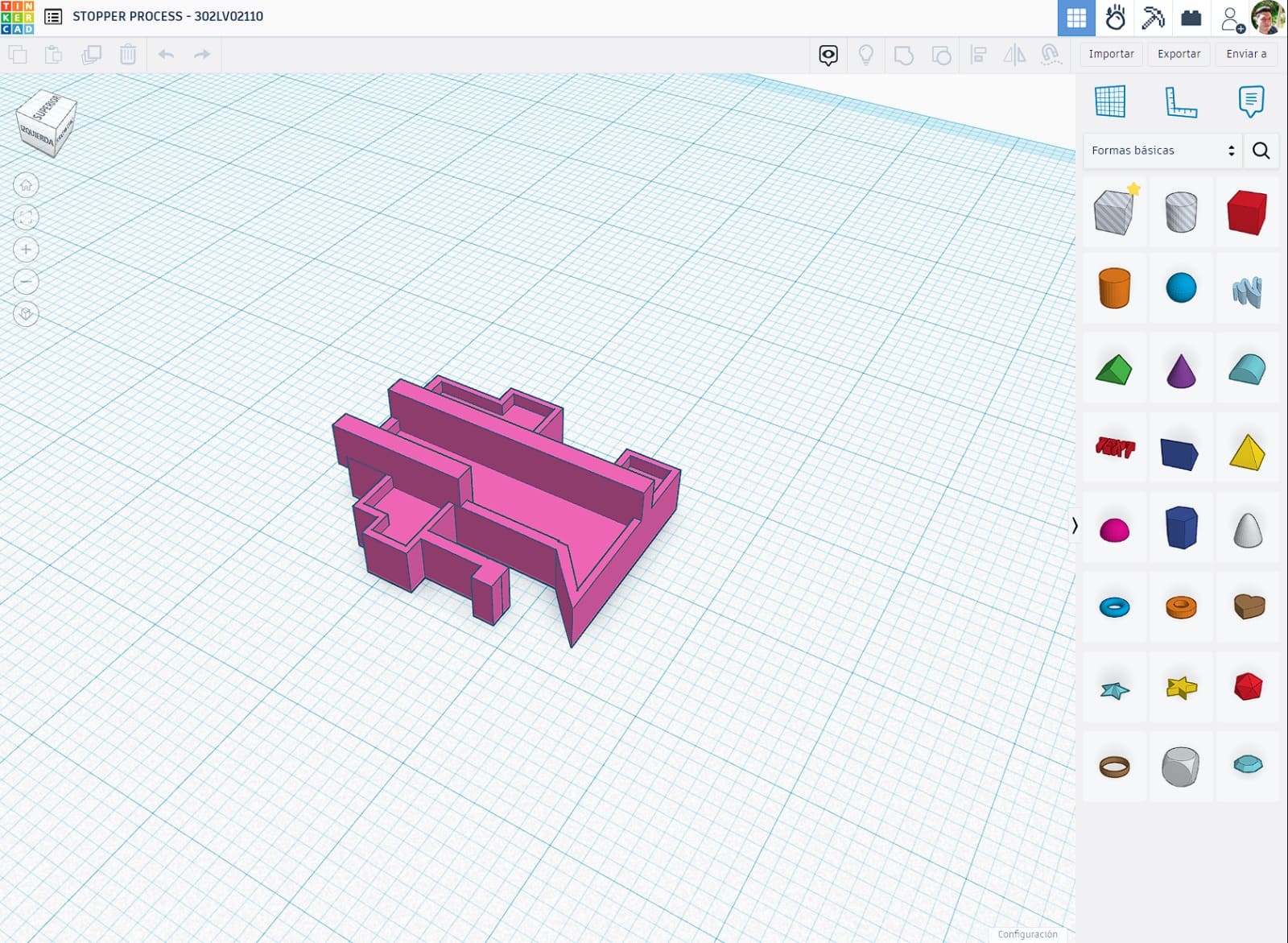Open the Bricks view icon
Viewport: 1288px width, 943px height.
tap(1191, 17)
